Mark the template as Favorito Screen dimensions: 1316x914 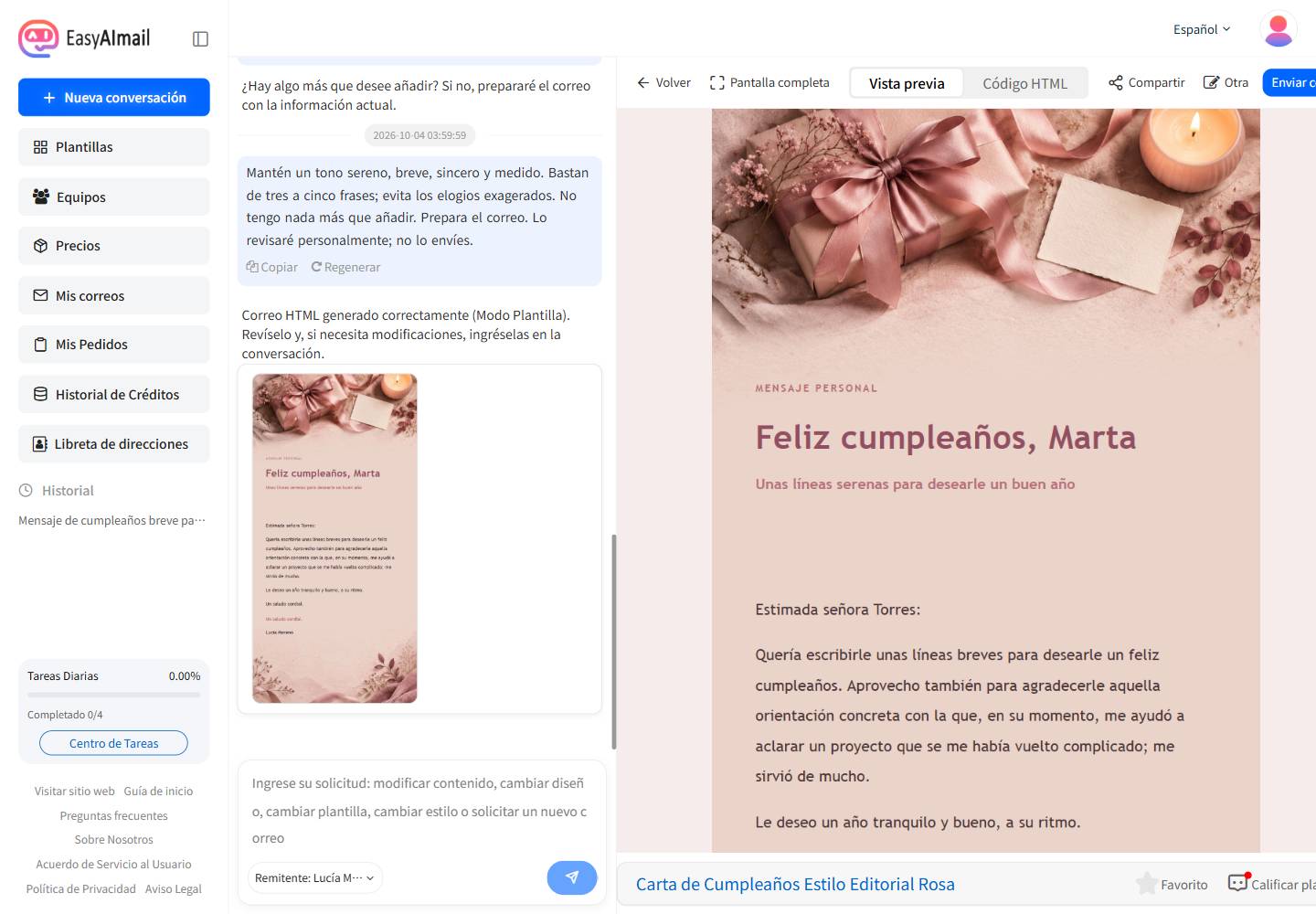[1172, 884]
